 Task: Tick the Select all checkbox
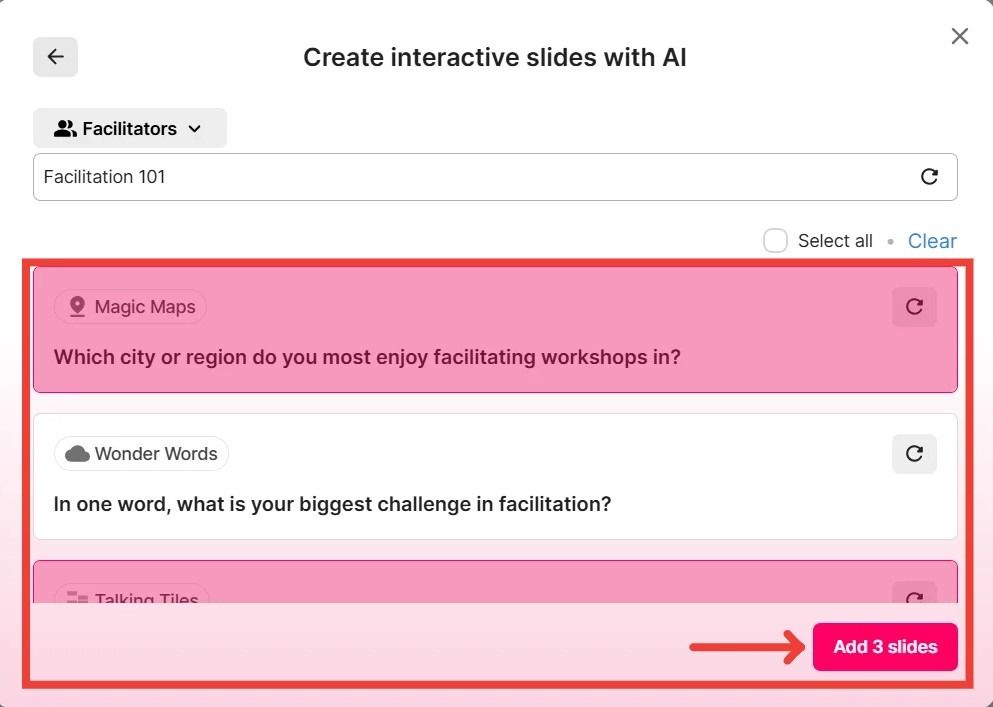775,241
